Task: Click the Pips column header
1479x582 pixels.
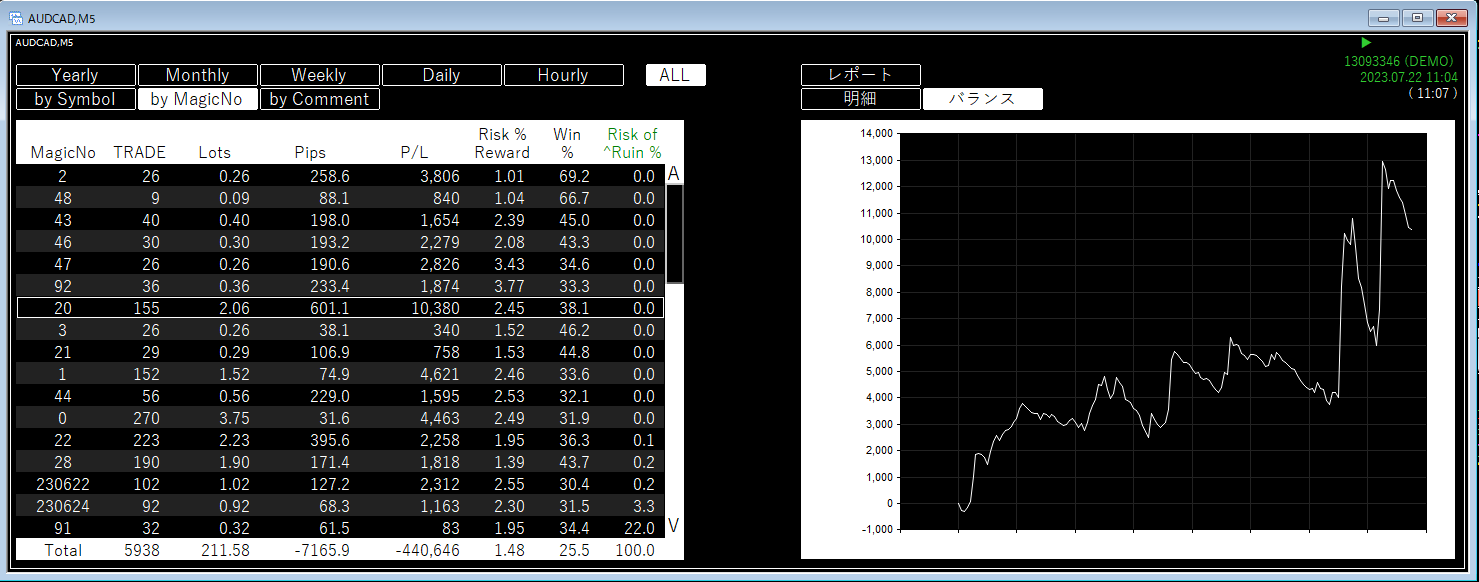Action: 310,153
